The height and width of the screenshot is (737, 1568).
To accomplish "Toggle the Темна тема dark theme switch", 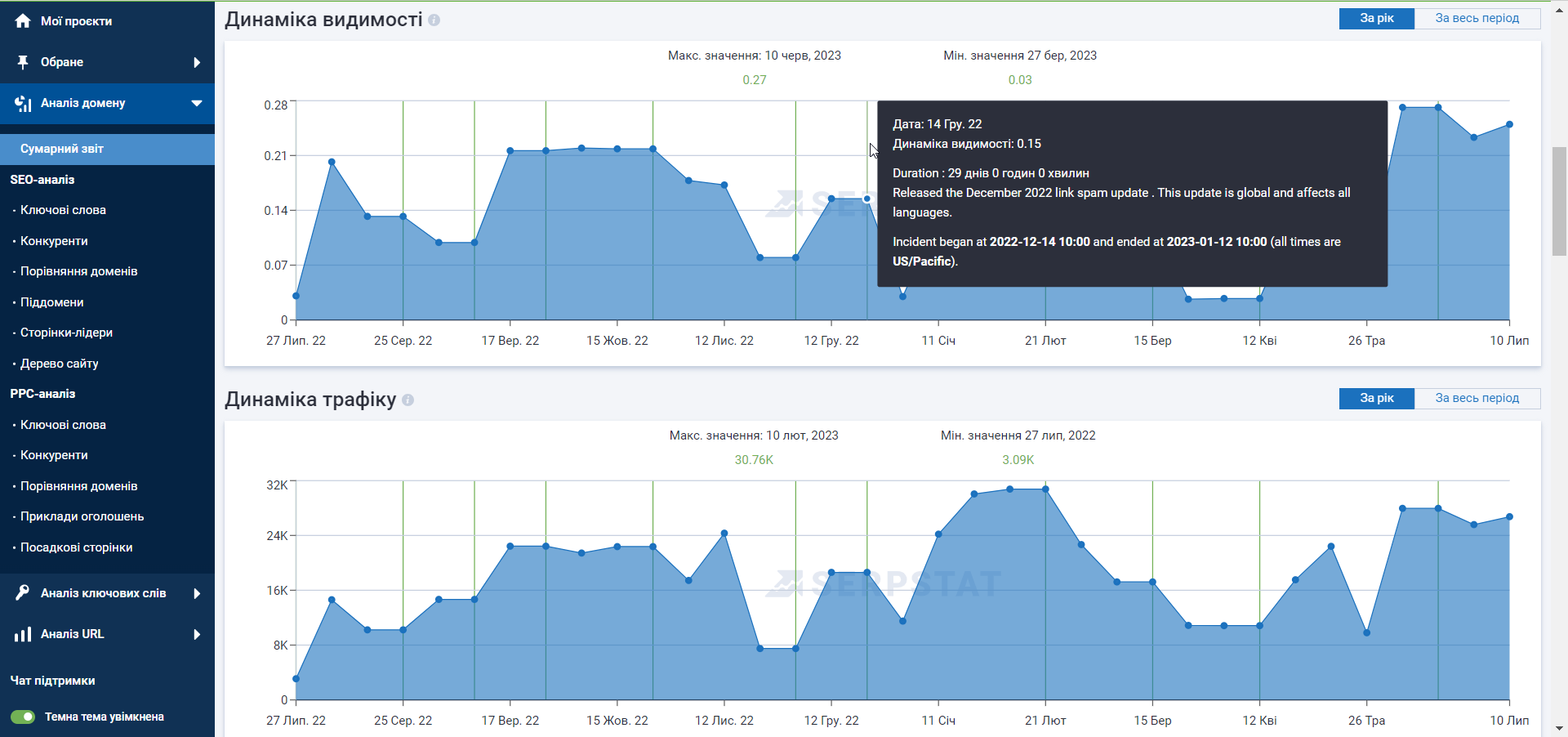I will tap(23, 717).
